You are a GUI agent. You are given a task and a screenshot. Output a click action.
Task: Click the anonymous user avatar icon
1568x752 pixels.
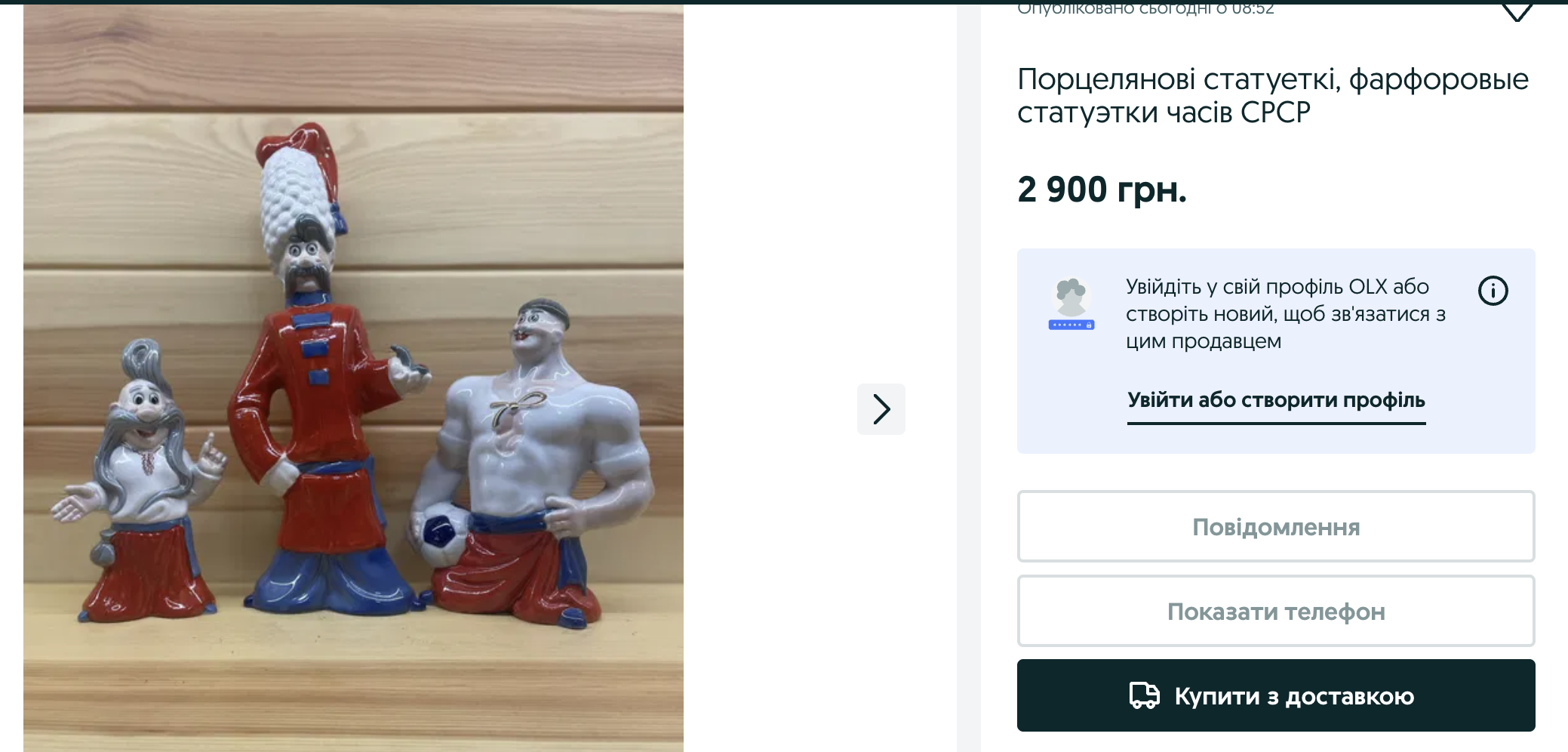[1071, 304]
